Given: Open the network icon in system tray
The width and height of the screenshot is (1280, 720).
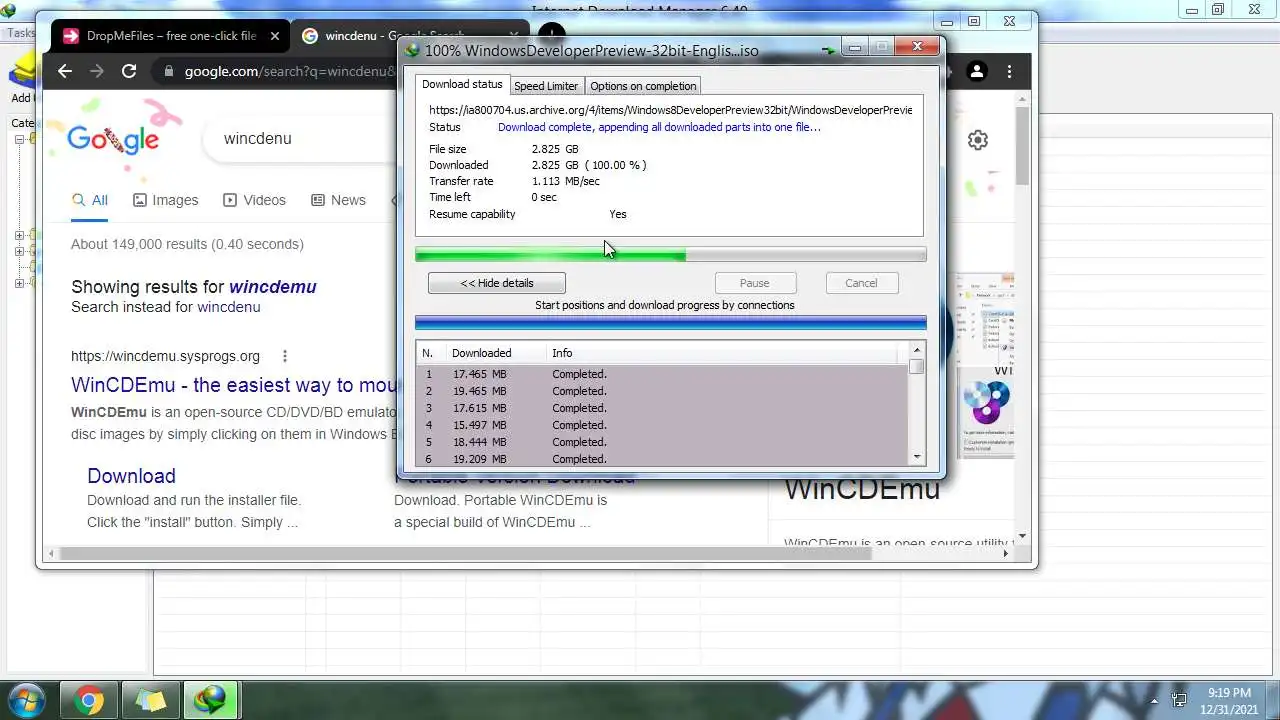Looking at the screenshot, I should point(1179,700).
